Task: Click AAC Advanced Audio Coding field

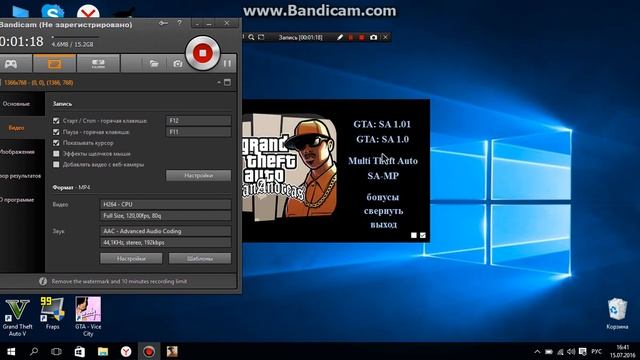Action: click(x=165, y=231)
